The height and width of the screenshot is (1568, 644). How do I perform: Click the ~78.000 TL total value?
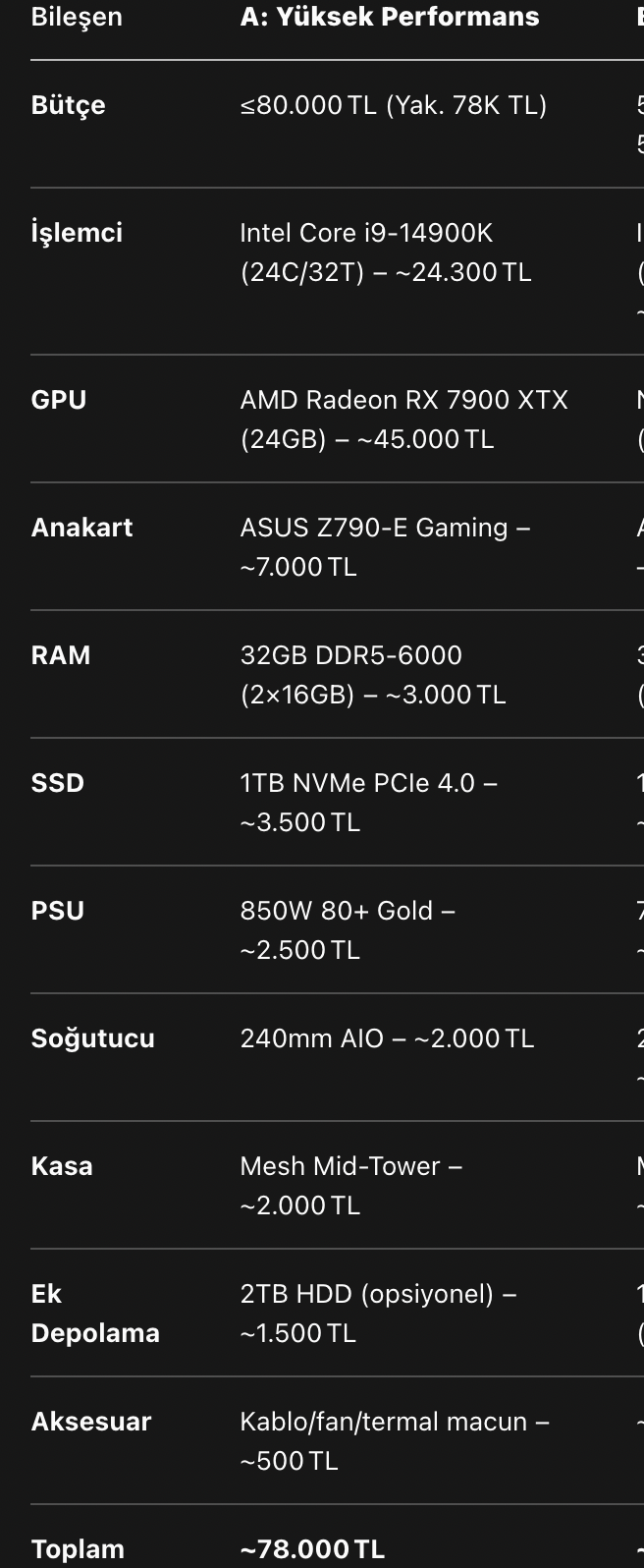312,1549
